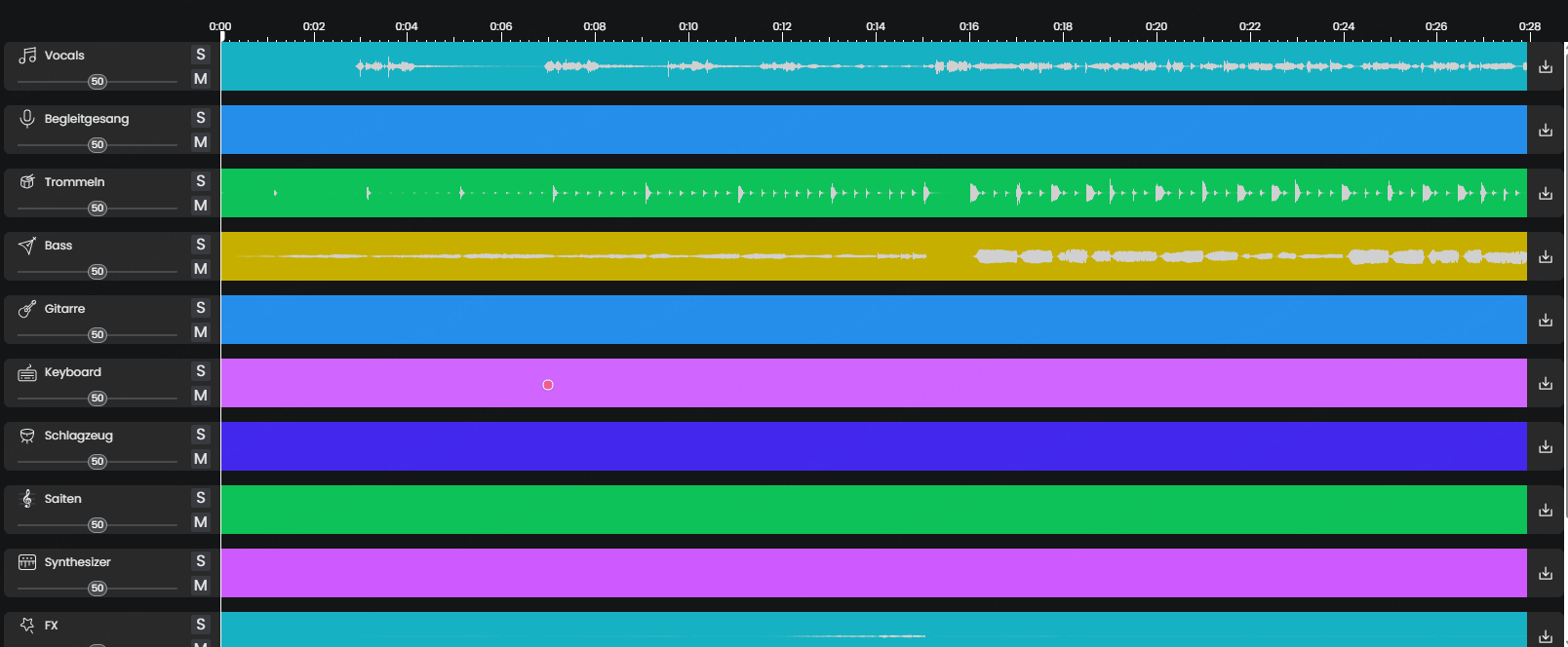Click the Bass waveform
1568x647 pixels.
tap(874, 256)
